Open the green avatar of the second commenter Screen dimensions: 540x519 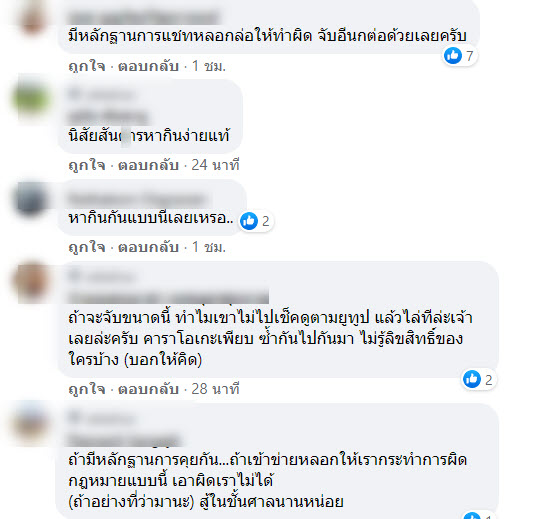(x=31, y=100)
